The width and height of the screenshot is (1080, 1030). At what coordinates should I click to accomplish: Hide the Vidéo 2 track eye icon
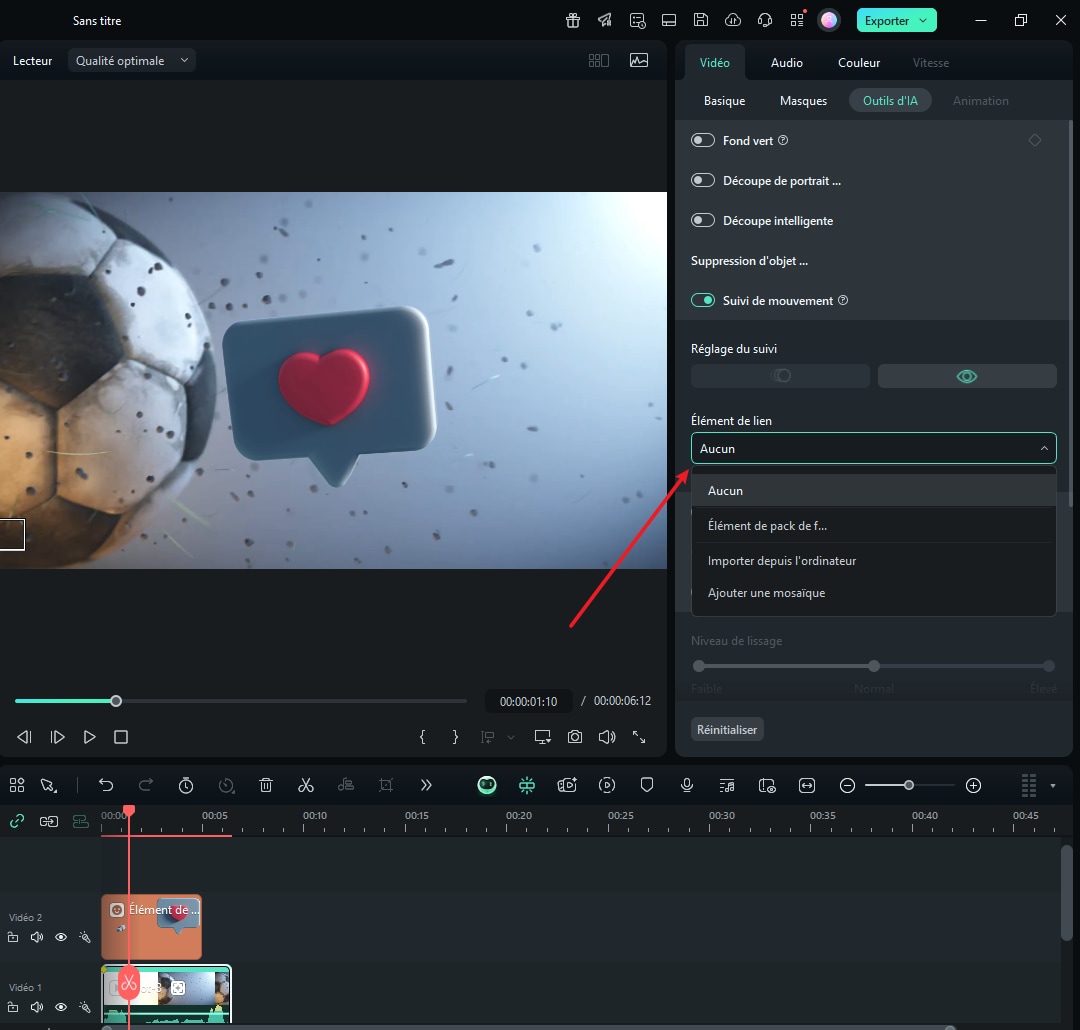pos(61,937)
